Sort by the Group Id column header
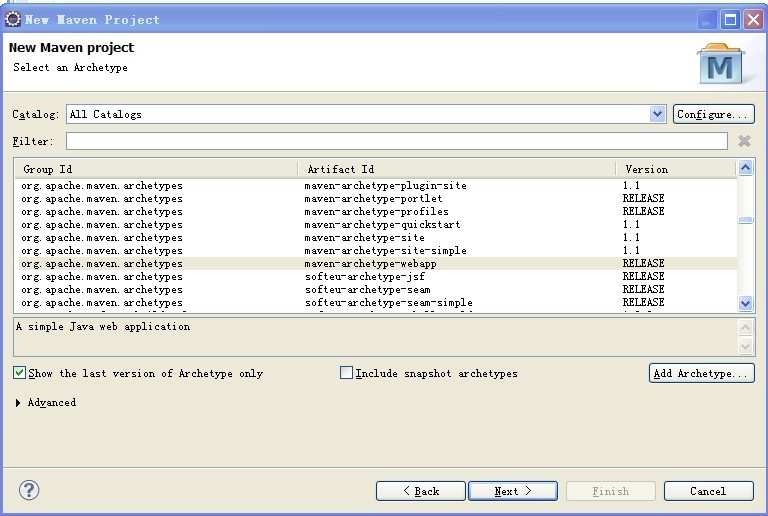This screenshot has width=768, height=516. click(156, 169)
